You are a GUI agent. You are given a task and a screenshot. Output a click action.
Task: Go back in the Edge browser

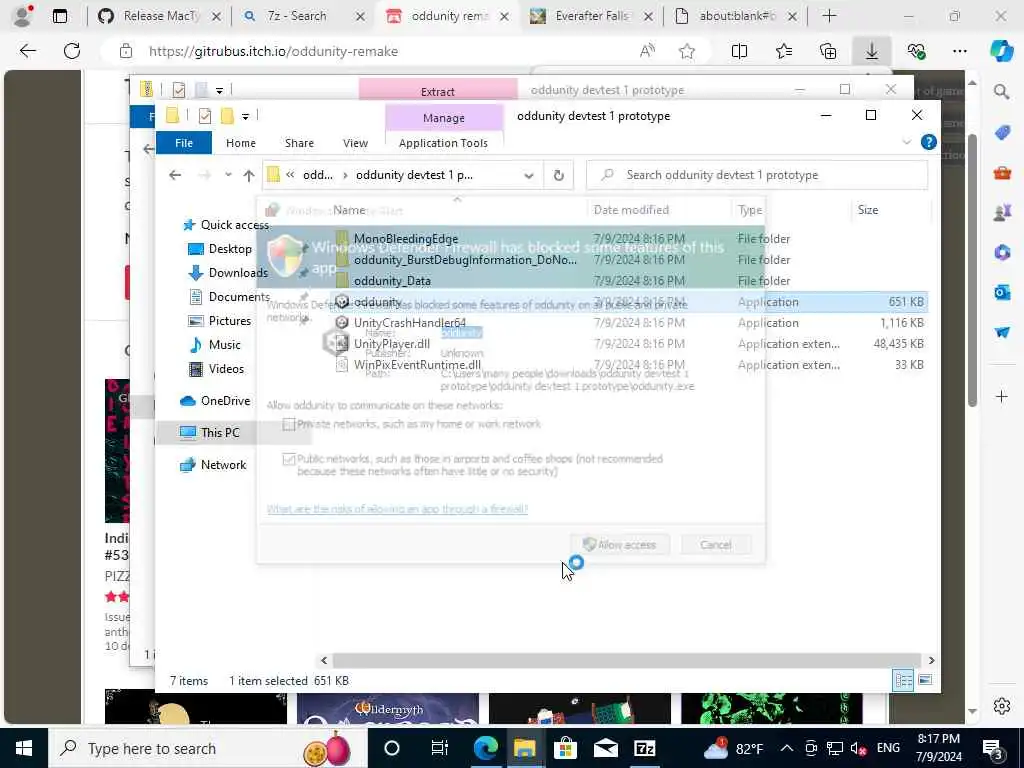point(27,51)
